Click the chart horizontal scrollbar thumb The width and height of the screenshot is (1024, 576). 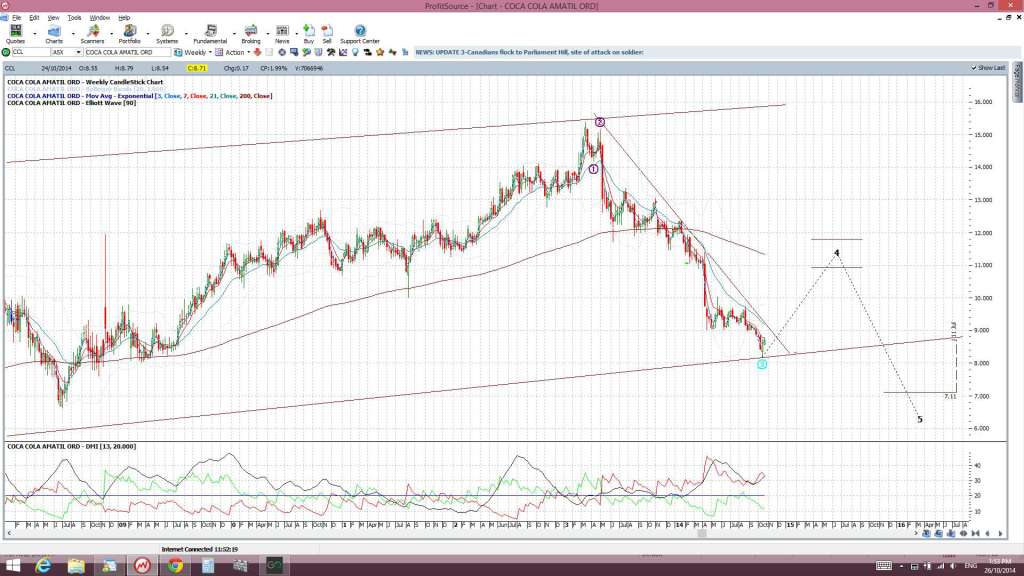click(x=702, y=534)
